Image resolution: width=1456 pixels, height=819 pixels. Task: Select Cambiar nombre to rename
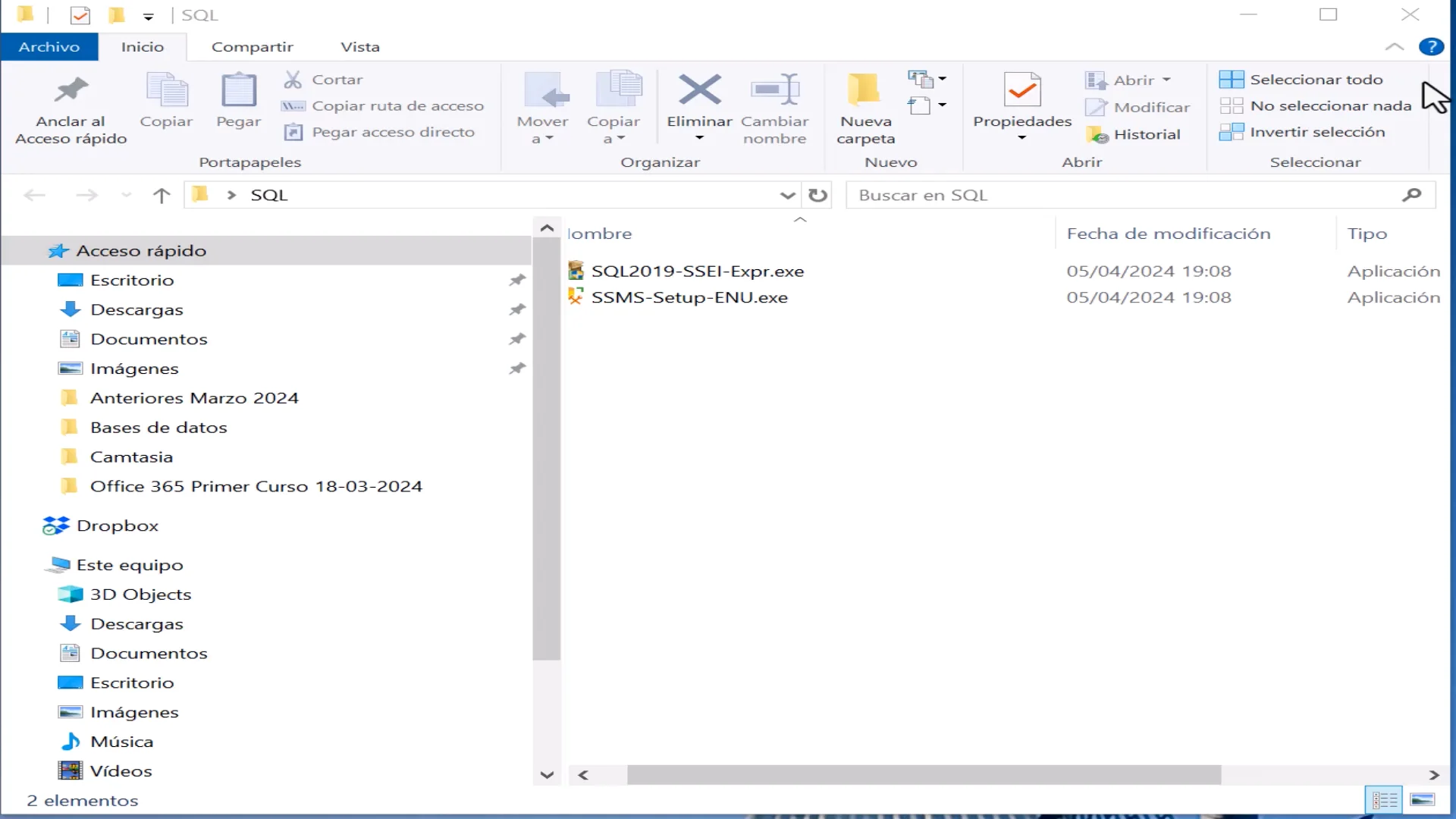click(x=774, y=106)
